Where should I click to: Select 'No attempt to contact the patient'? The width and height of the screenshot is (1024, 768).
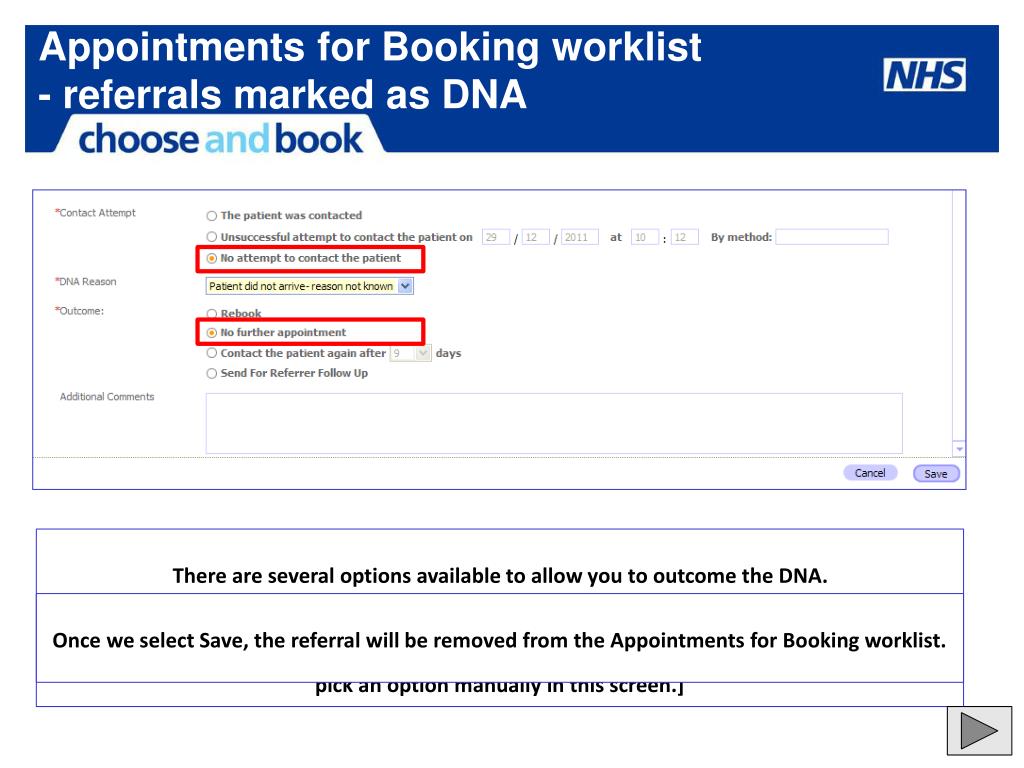coord(212,259)
